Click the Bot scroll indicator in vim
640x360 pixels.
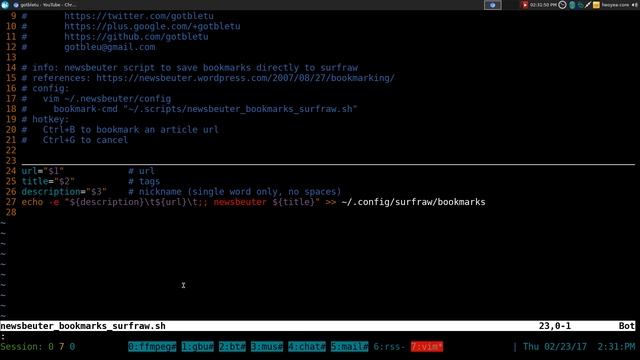pyautogui.click(x=627, y=326)
